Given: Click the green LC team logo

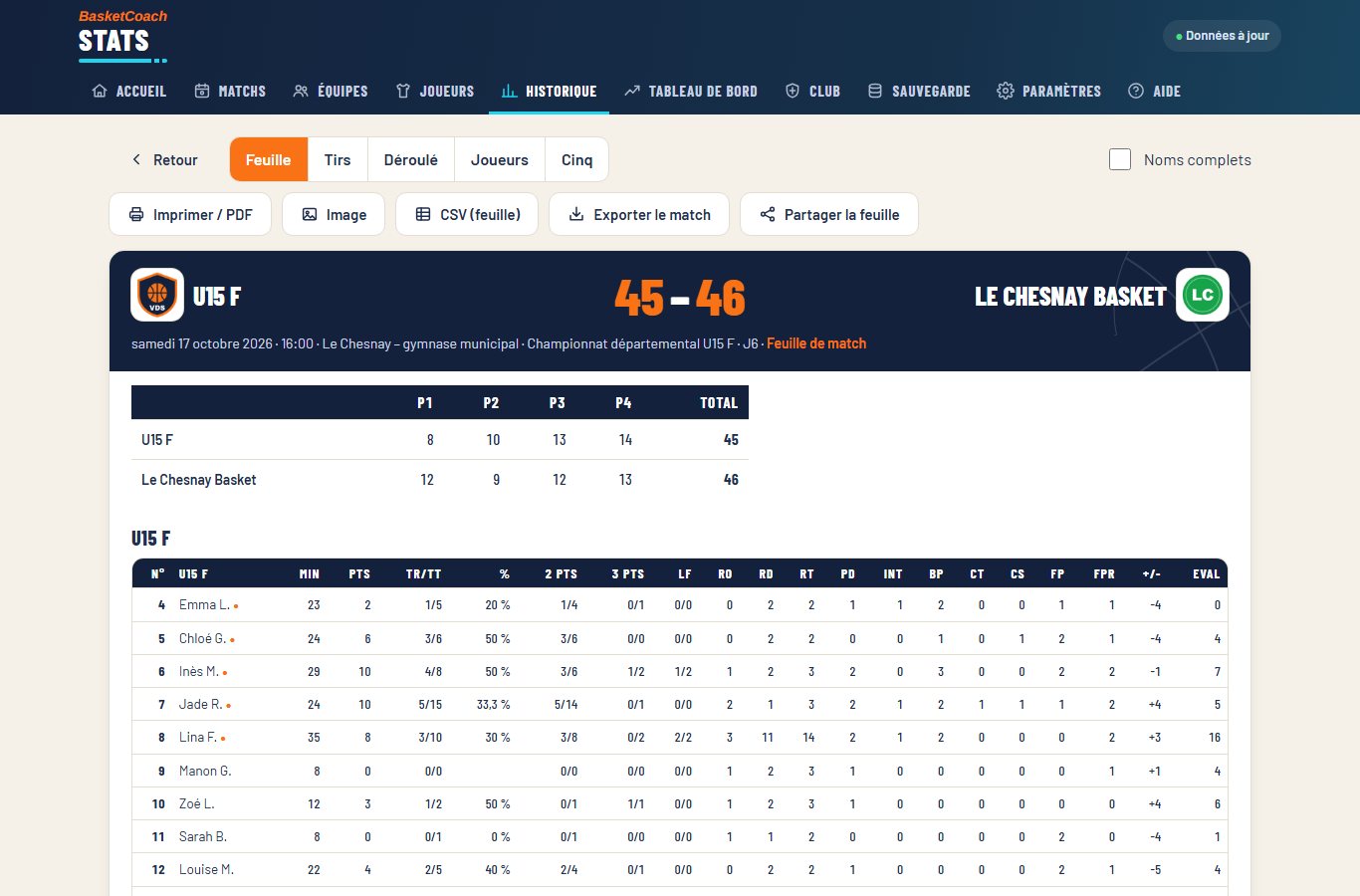Looking at the screenshot, I should [x=1203, y=295].
